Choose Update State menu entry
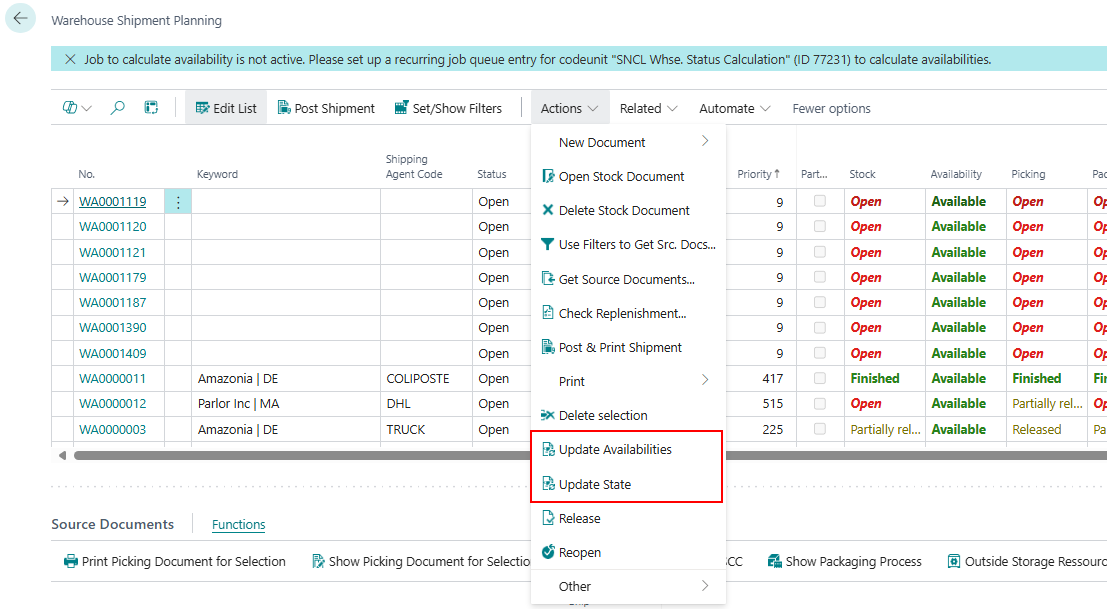This screenshot has height=609, width=1107. [x=594, y=485]
